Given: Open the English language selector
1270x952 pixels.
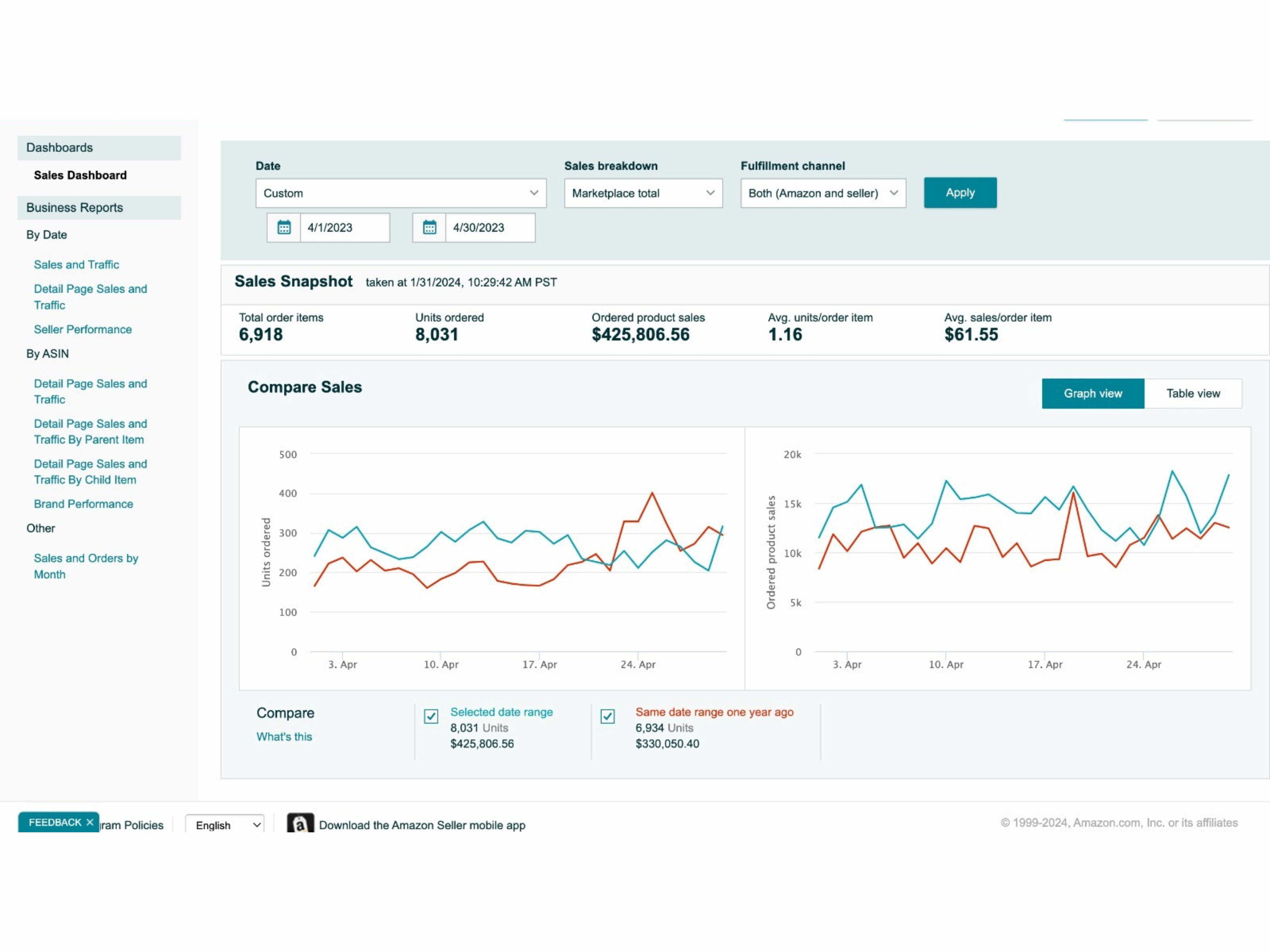Looking at the screenshot, I should (224, 825).
